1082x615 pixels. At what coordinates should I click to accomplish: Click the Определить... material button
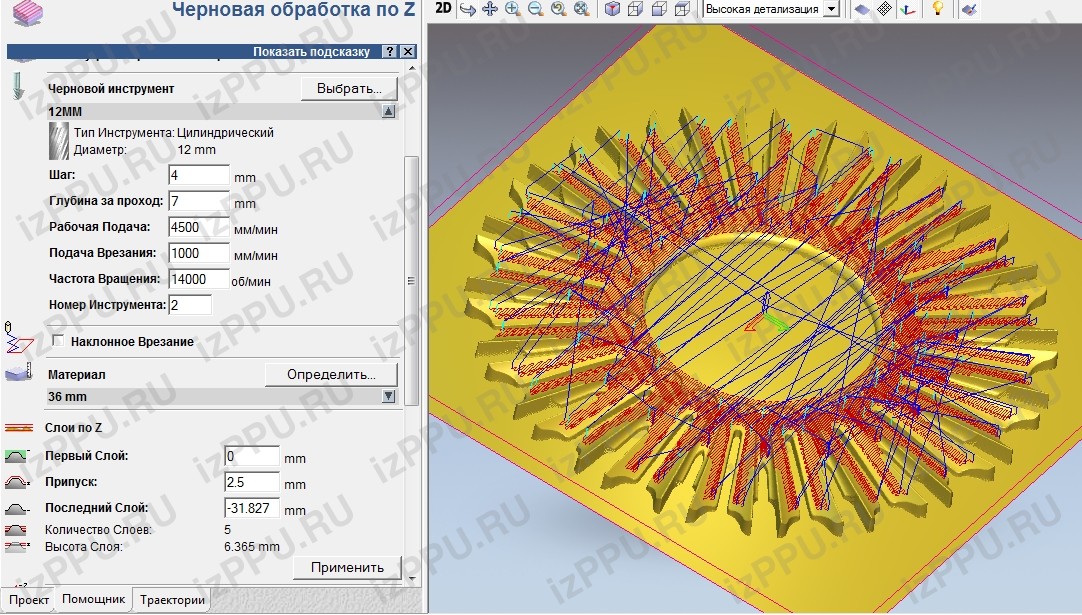(x=331, y=375)
